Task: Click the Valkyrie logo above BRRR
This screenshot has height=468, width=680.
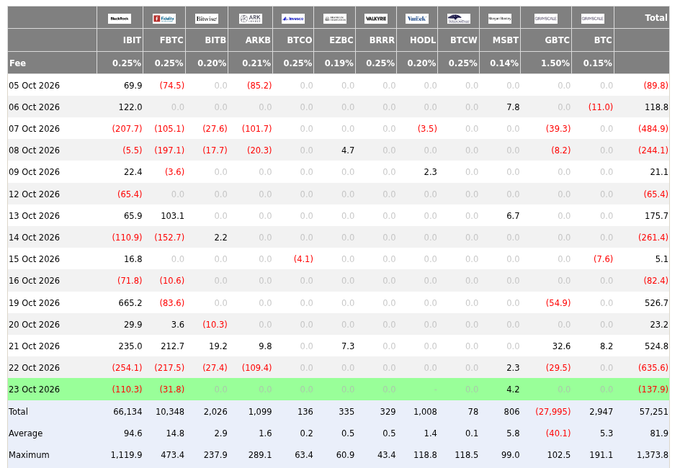Action: click(376, 19)
